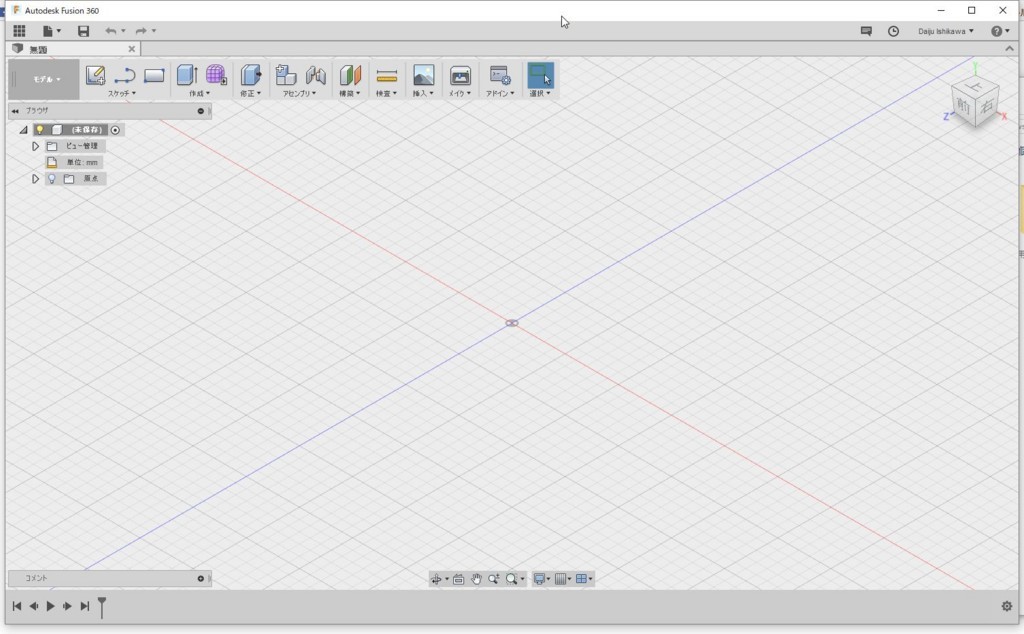Open the 修正 menu
1024x634 pixels.
pos(250,93)
